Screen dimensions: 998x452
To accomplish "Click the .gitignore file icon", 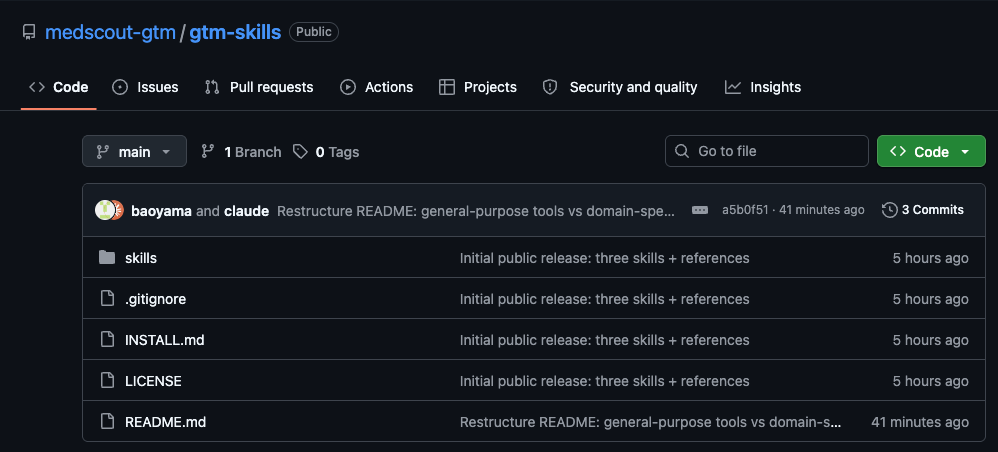I will coord(108,299).
